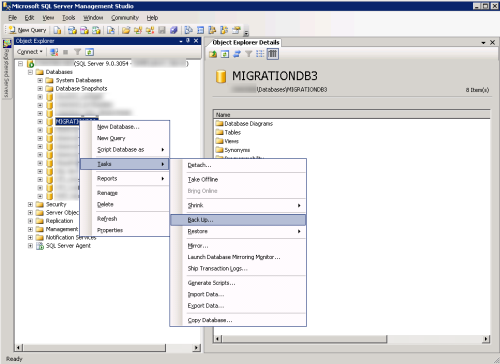The image size is (500, 364).
Task: Select Import Data... menu entry
Action: (238, 294)
